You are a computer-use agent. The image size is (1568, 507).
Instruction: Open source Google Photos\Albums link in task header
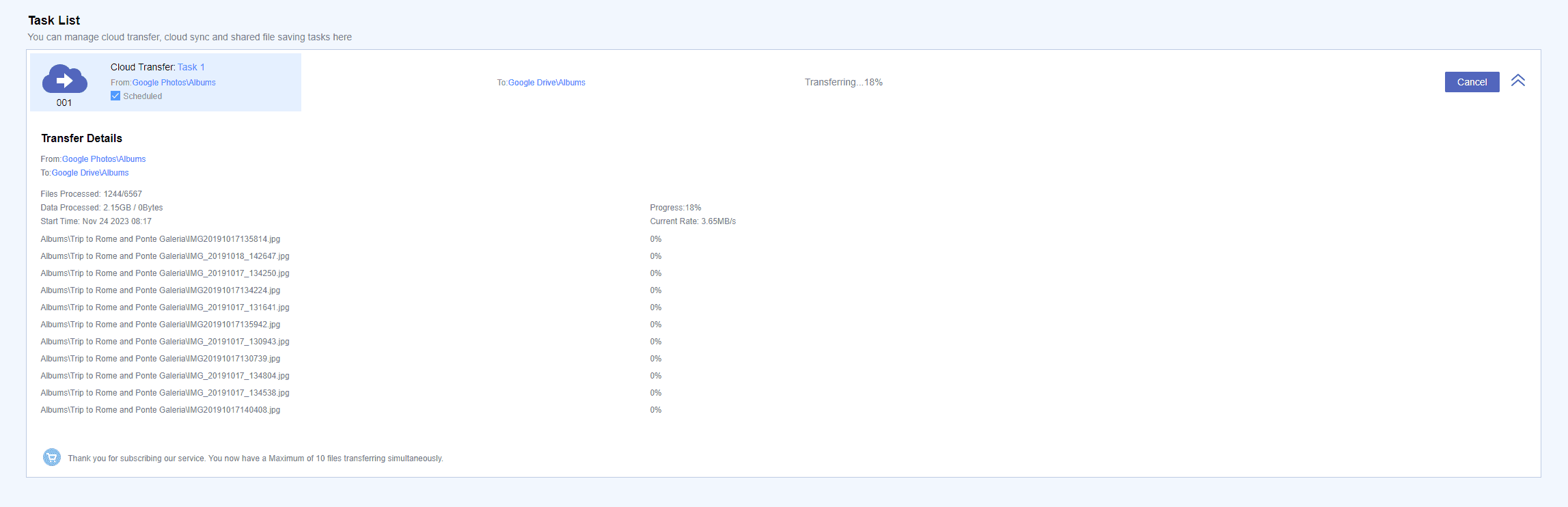pyautogui.click(x=174, y=83)
